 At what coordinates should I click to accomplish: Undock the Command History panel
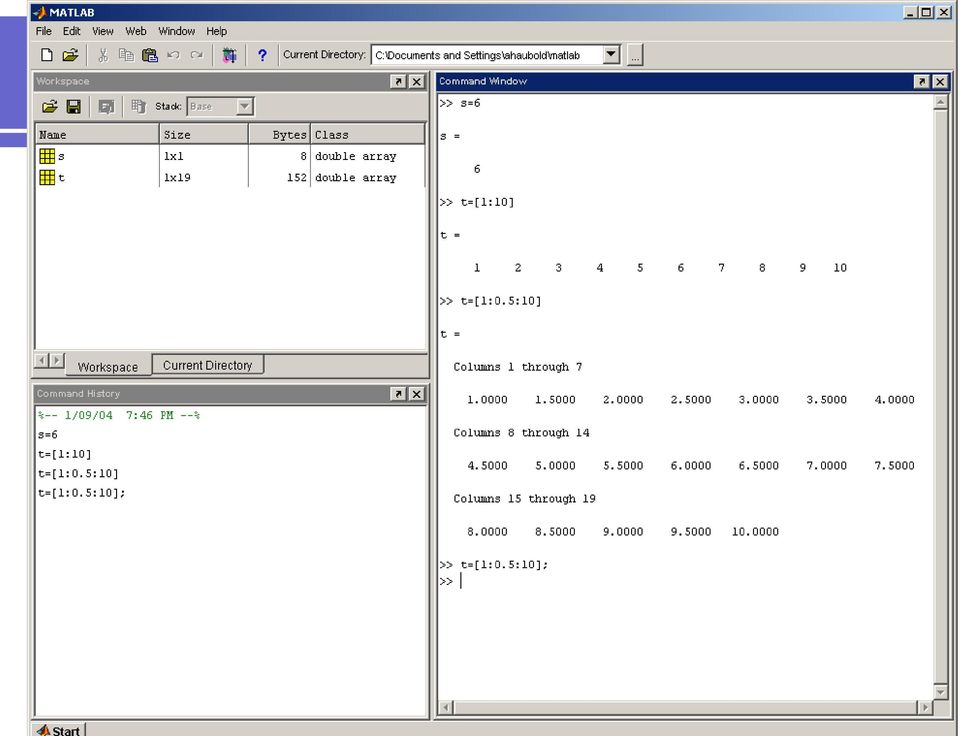click(398, 394)
